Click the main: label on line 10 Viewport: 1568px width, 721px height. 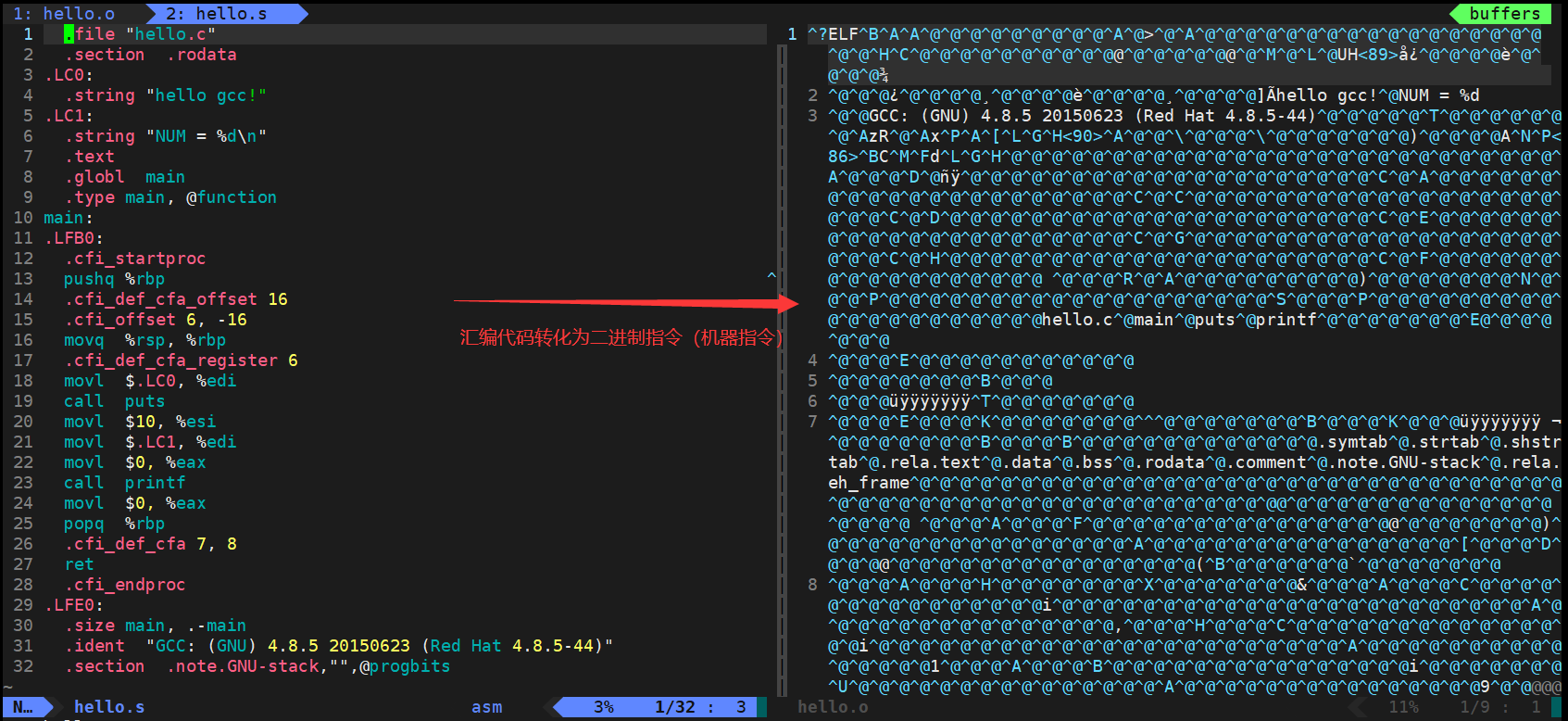(x=69, y=218)
